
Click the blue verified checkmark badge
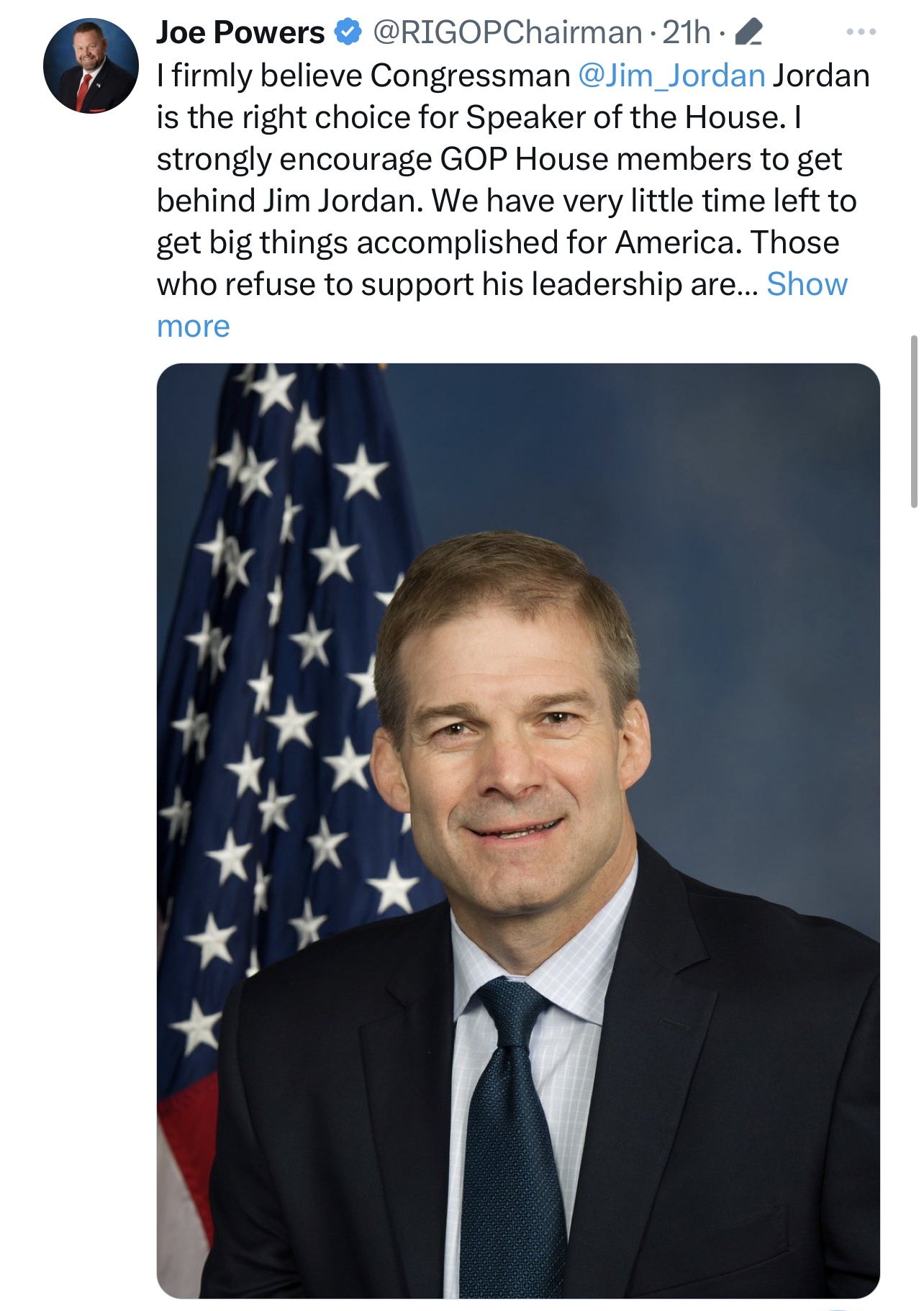click(x=349, y=32)
